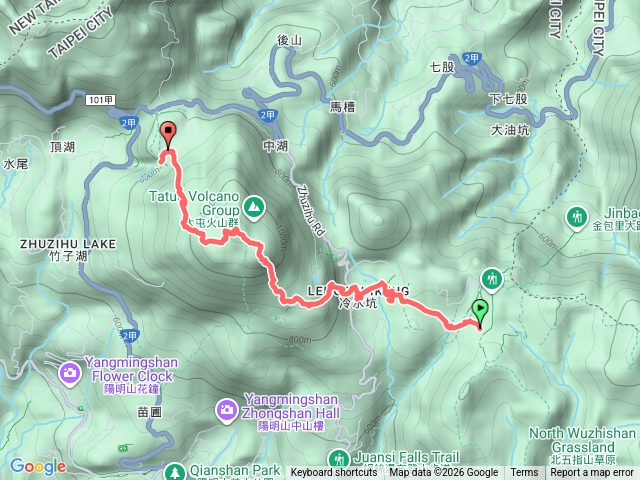Open the Google logo link
Viewport: 640px width, 480px height.
pyautogui.click(x=38, y=467)
